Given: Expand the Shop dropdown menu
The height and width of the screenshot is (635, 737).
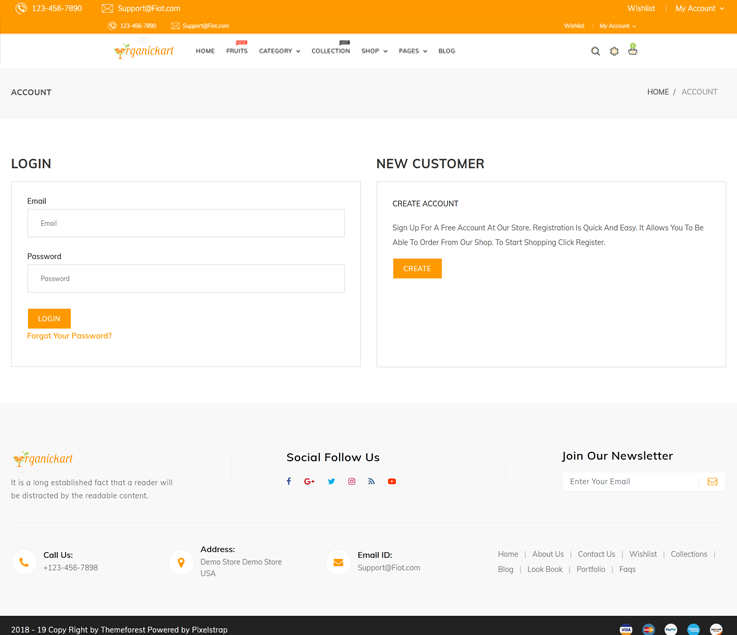Looking at the screenshot, I should (374, 51).
